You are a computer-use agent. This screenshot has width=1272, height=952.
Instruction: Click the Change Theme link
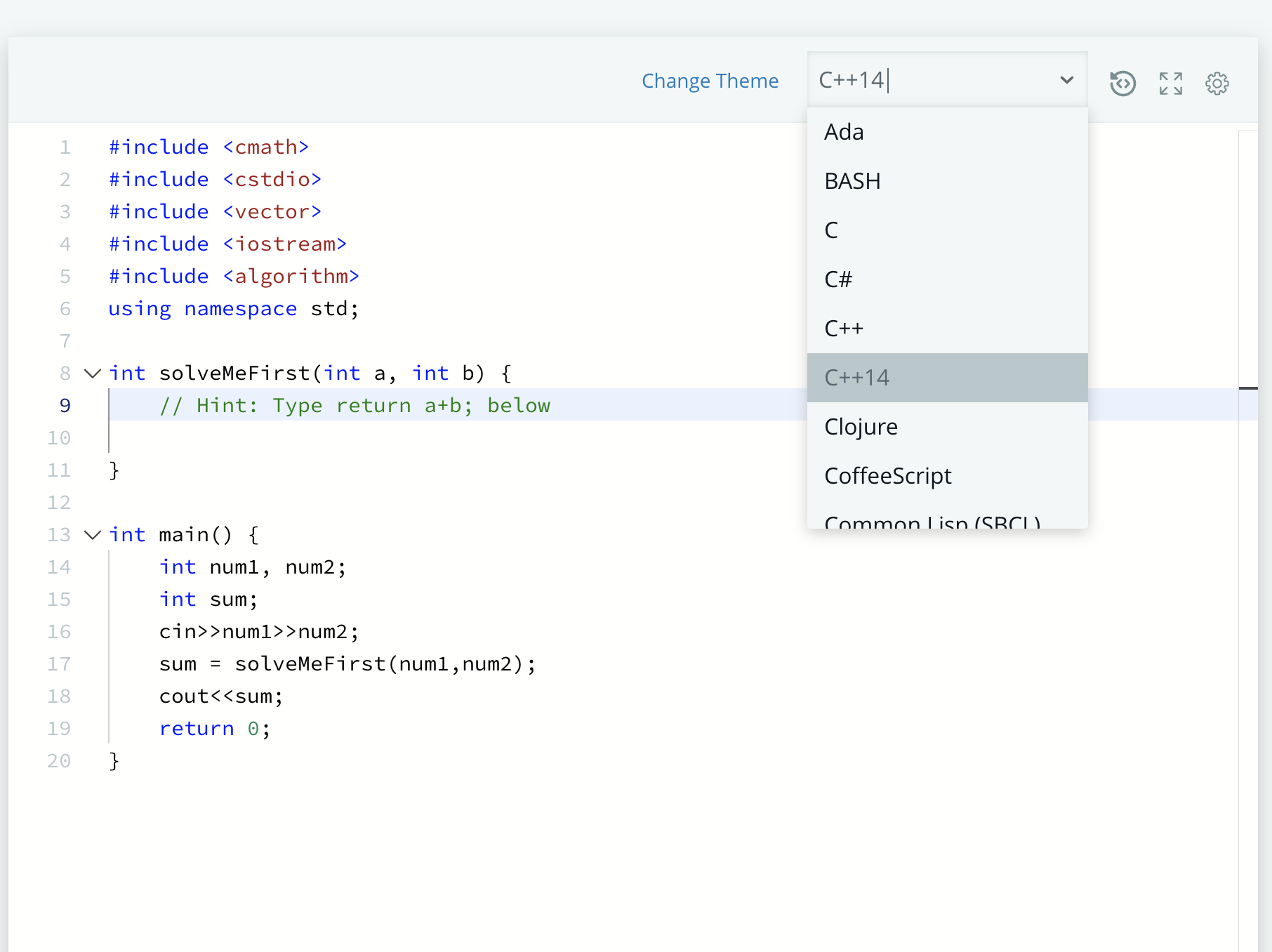pyautogui.click(x=710, y=81)
